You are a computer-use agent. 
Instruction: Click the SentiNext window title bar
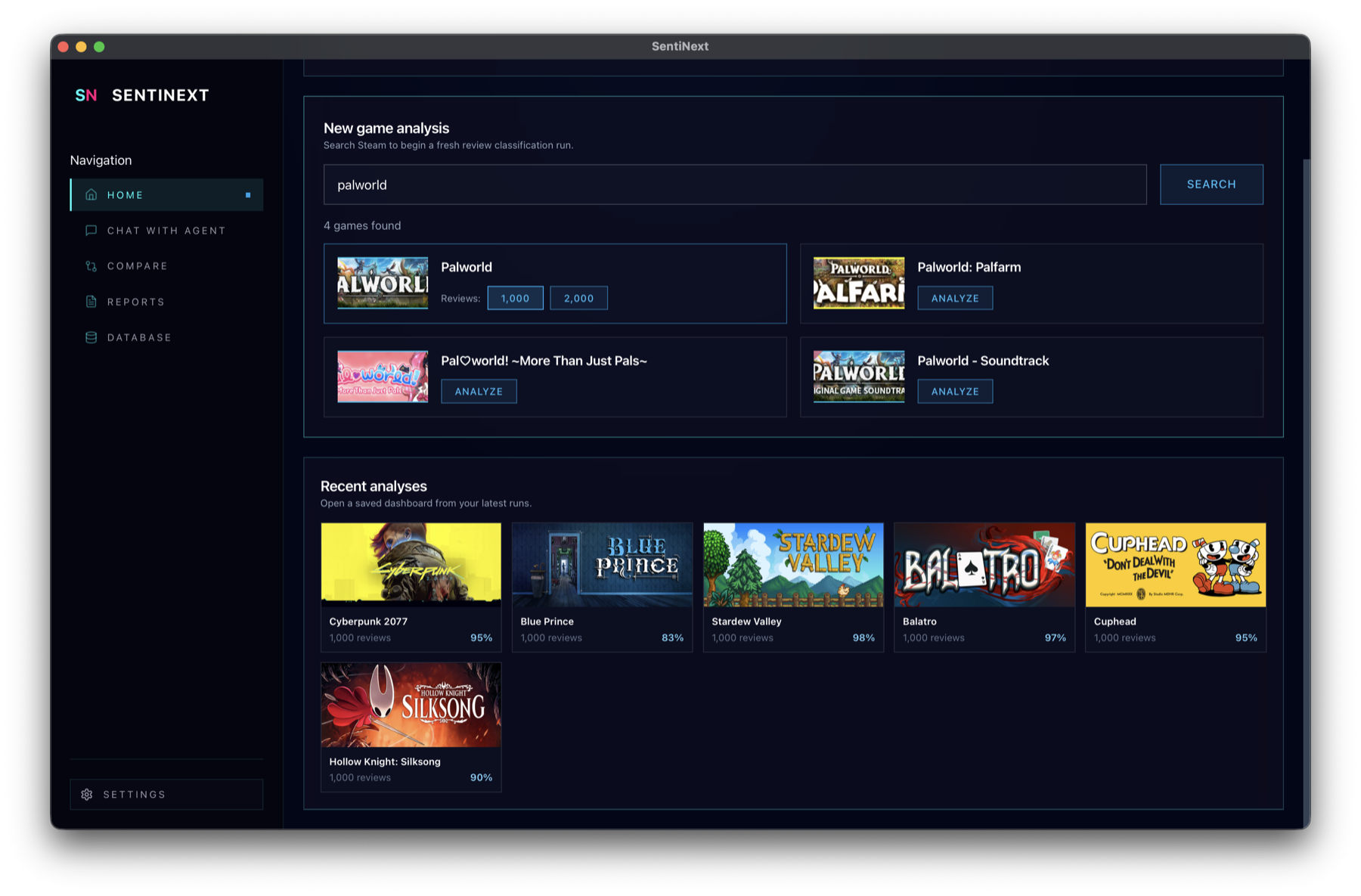[x=680, y=46]
